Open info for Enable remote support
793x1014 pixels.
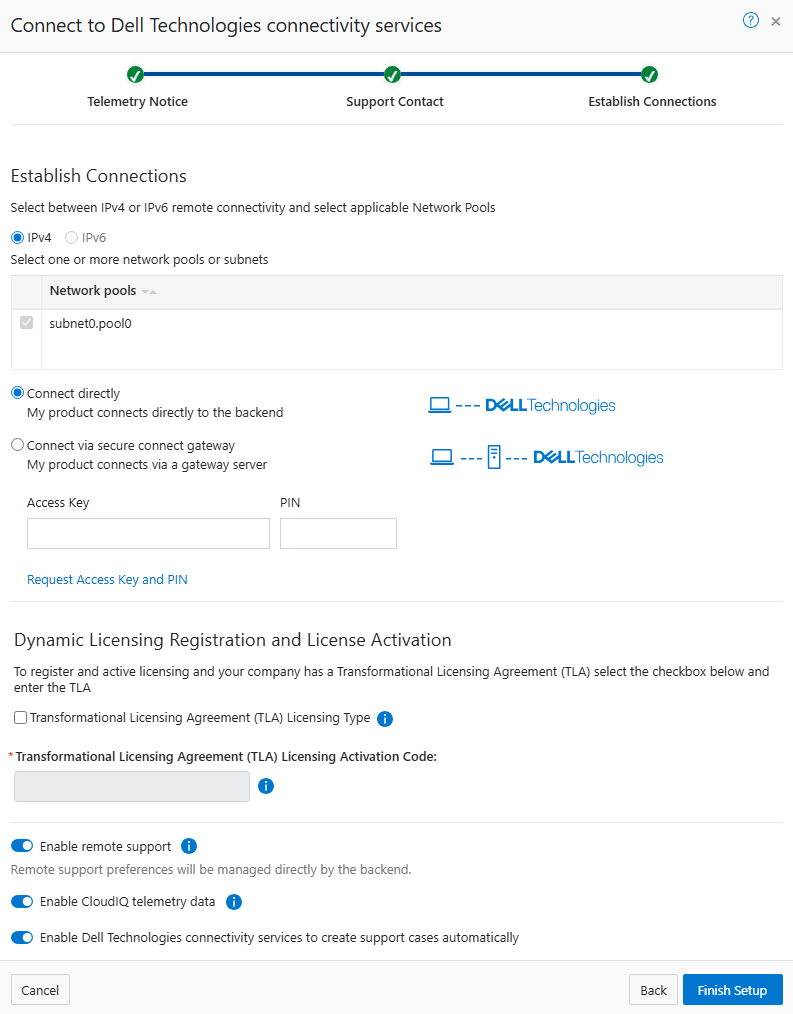[188, 846]
